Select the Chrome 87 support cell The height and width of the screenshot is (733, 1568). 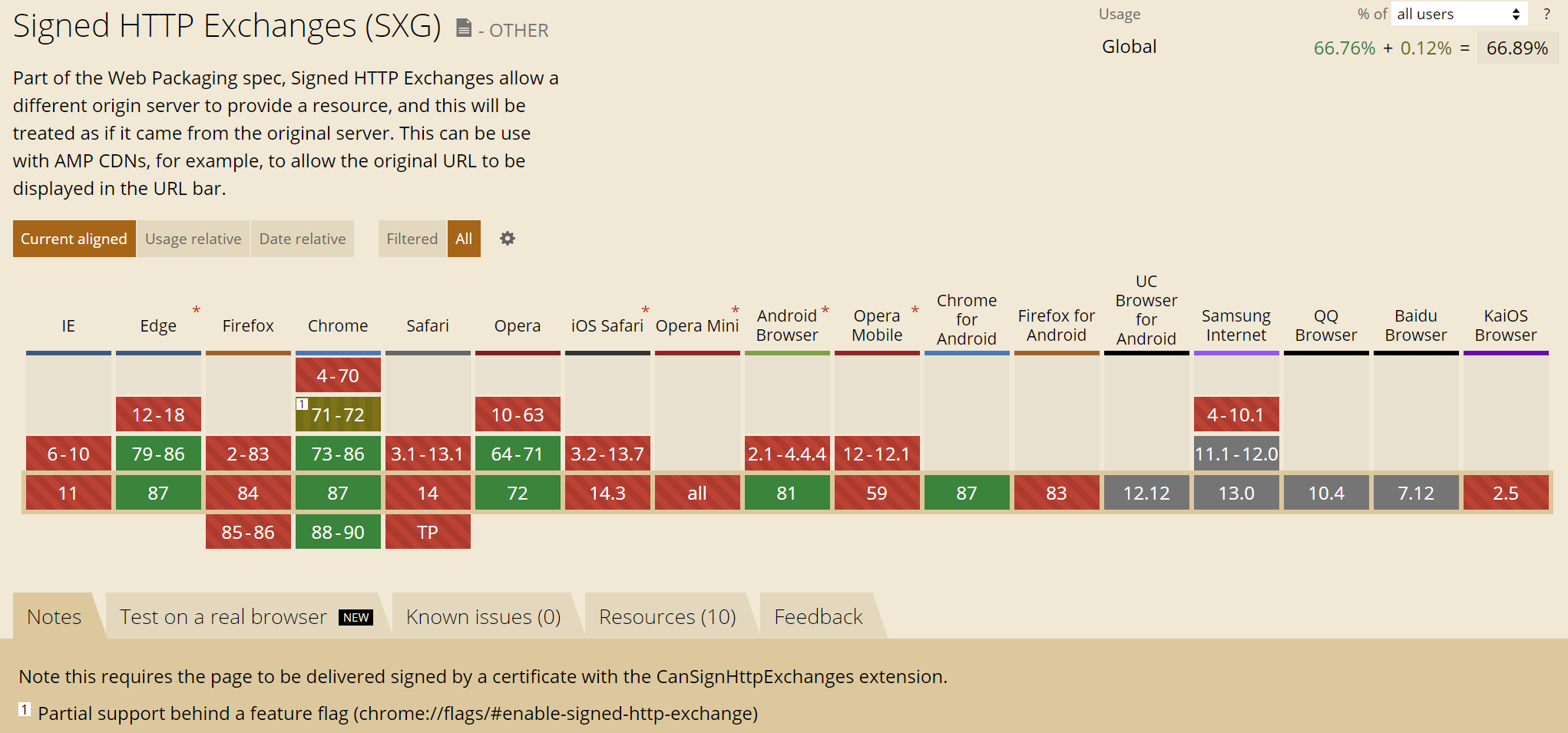338,492
